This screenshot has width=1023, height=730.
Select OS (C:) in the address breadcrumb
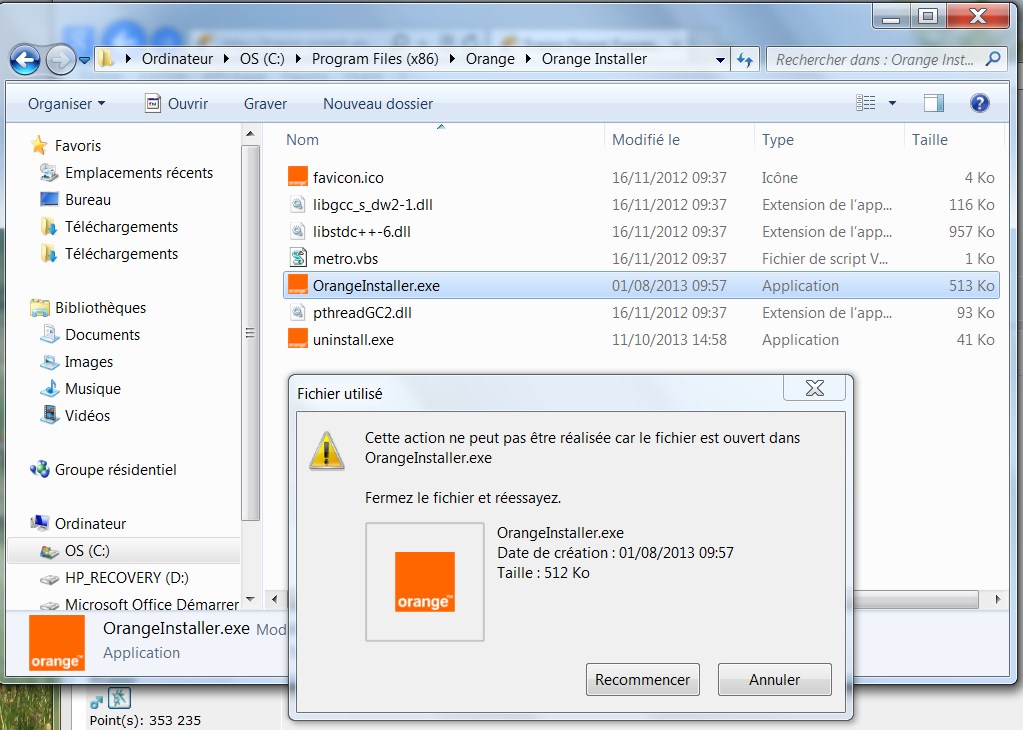pyautogui.click(x=262, y=59)
